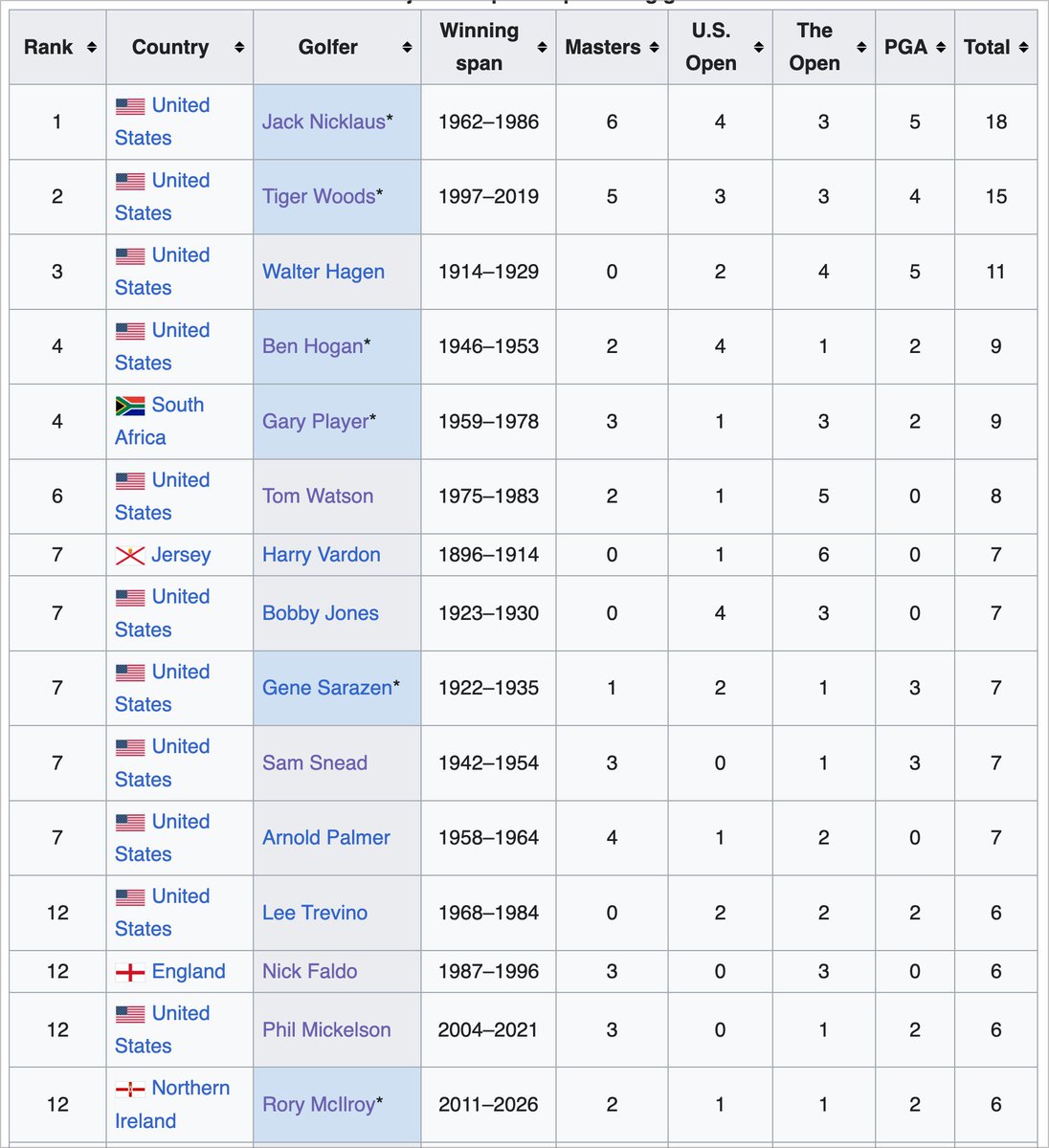Sort table by Masters column arrows
The width and height of the screenshot is (1049, 1148).
point(654,47)
